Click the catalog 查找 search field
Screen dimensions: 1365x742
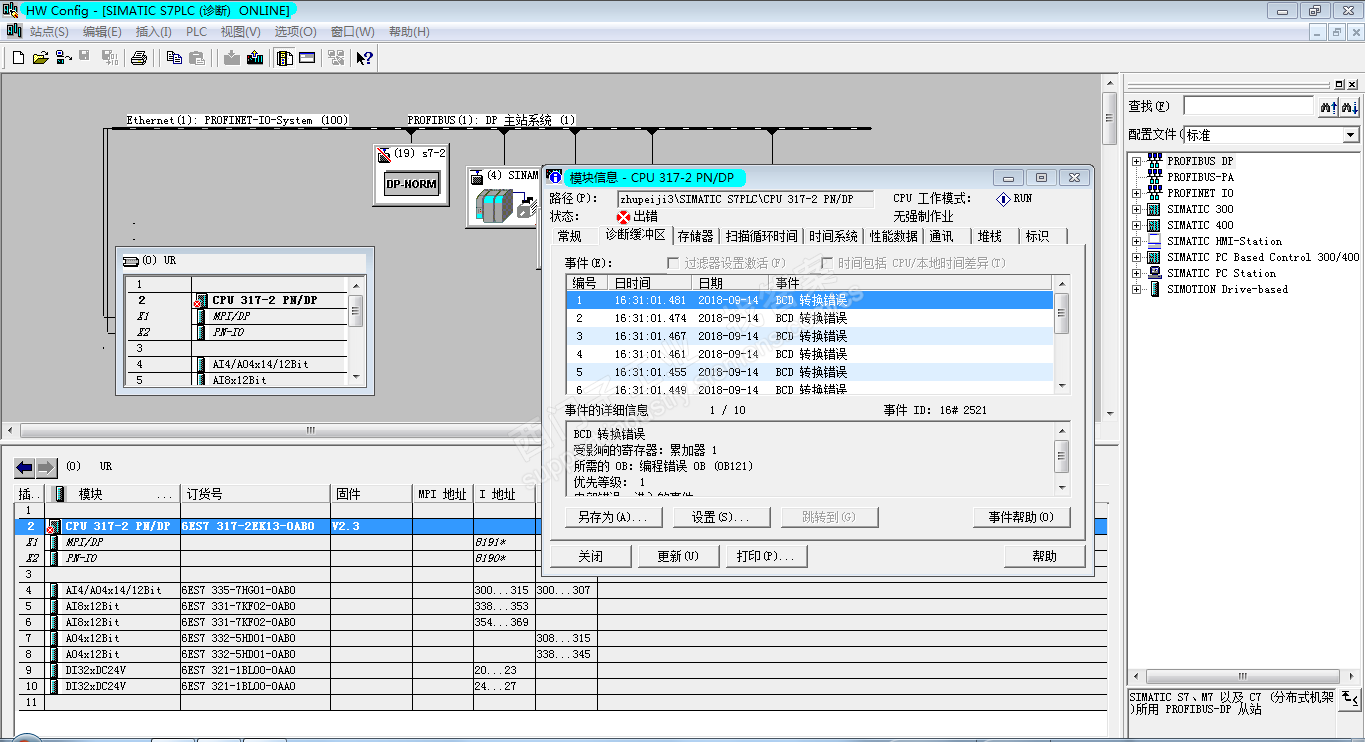1248,106
